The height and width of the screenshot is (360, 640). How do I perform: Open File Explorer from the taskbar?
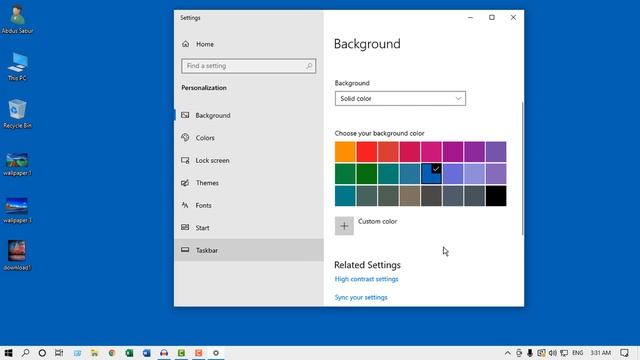tap(94, 353)
